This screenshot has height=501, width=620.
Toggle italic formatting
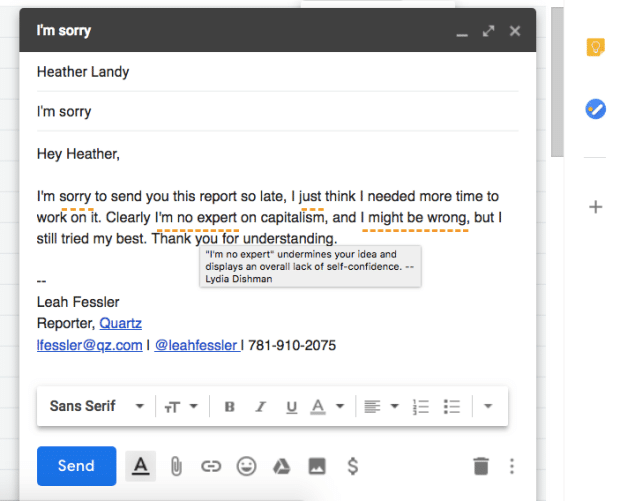pos(260,406)
